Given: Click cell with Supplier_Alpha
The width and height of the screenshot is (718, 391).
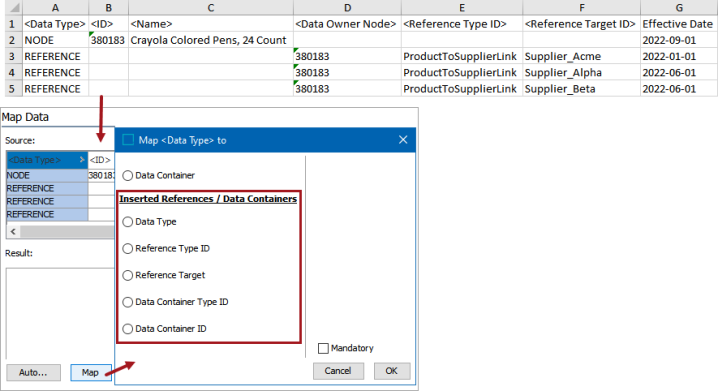Looking at the screenshot, I should 581,72.
